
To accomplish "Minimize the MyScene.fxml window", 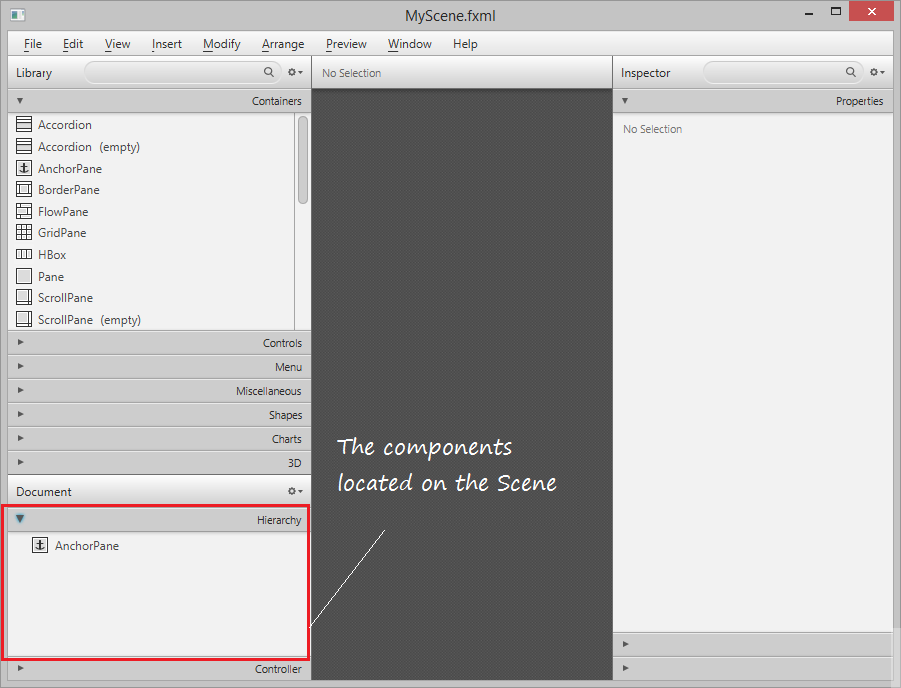I will [809, 13].
